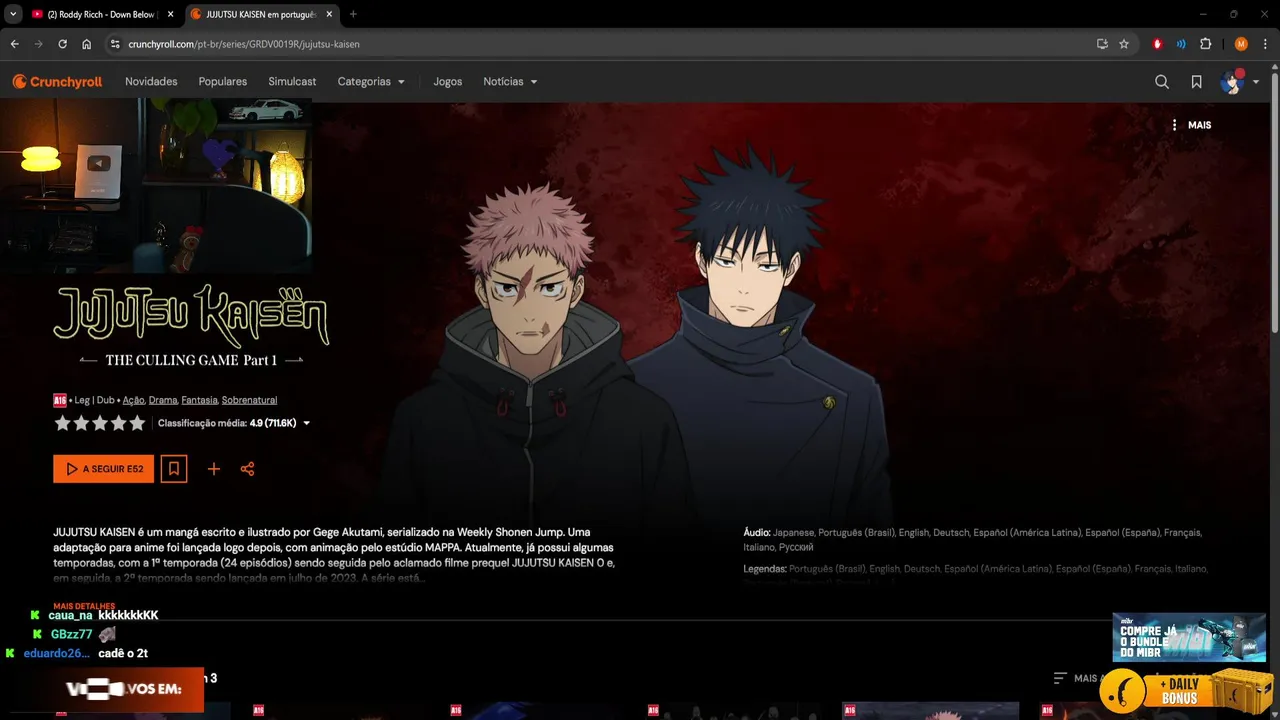This screenshot has height=720, width=1280.
Task: Expand the account dropdown arrow beside avatar
Action: (x=1256, y=82)
